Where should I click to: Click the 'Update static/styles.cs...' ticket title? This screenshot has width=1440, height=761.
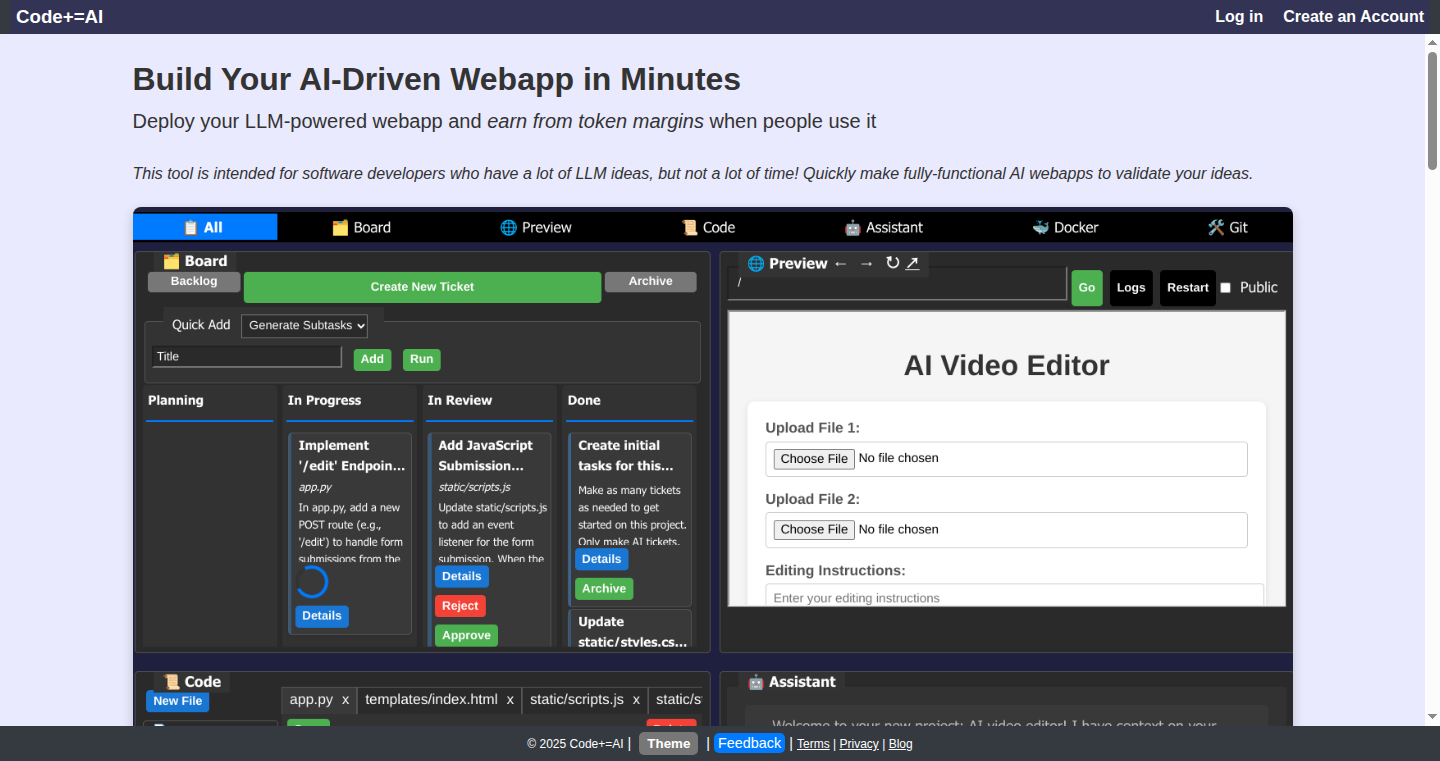point(632,631)
